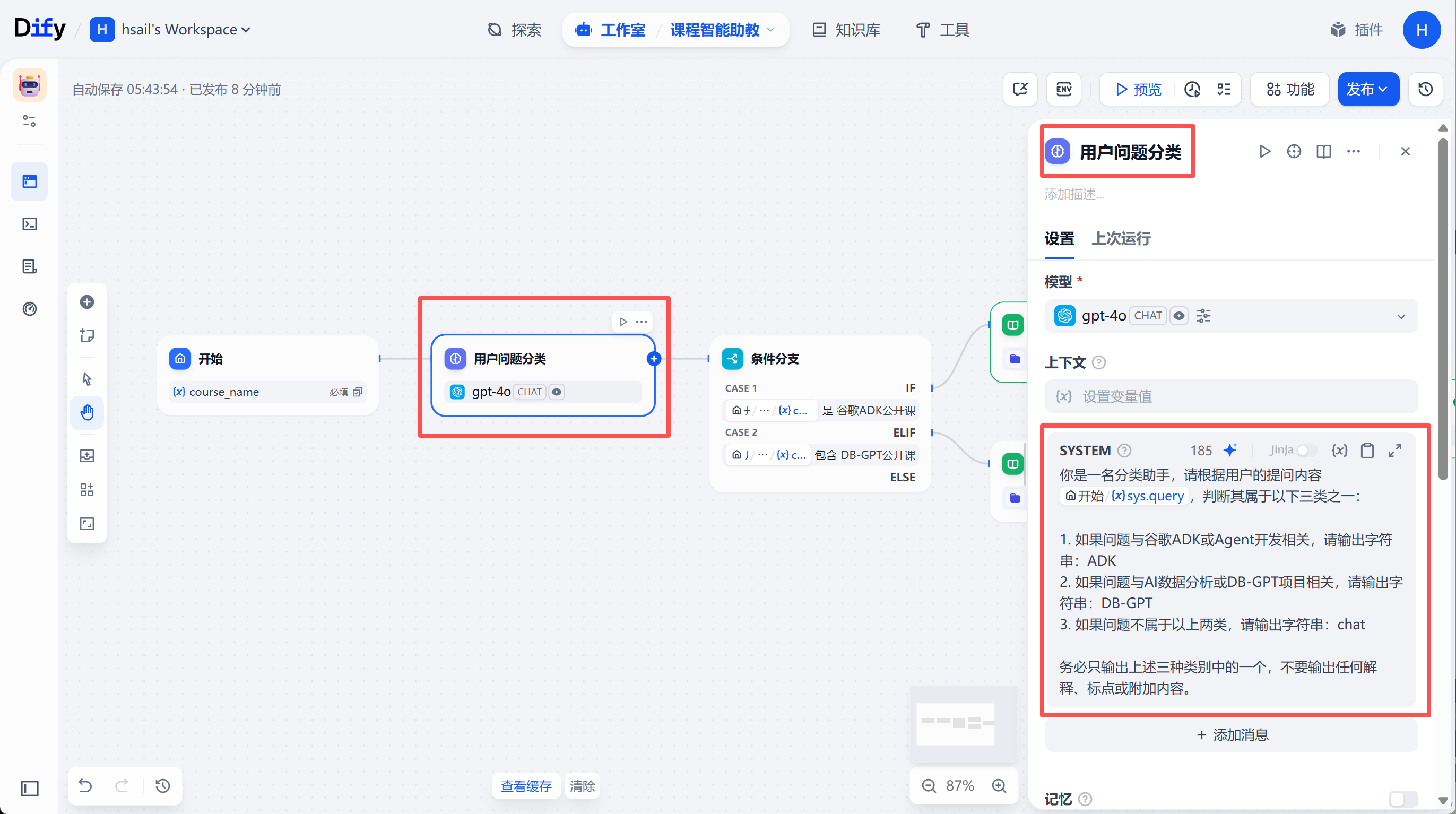
Task: Select the 开始 start node
Action: tap(268, 375)
